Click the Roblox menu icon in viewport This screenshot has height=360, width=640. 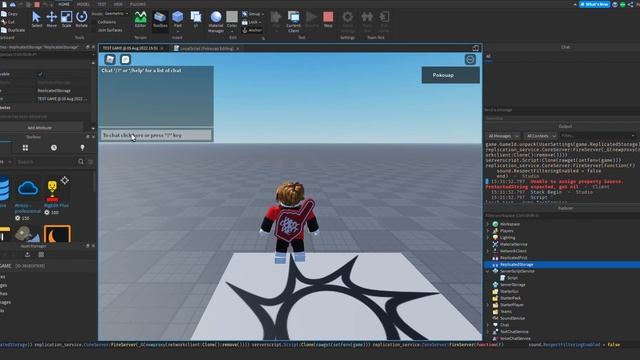pyautogui.click(x=110, y=60)
